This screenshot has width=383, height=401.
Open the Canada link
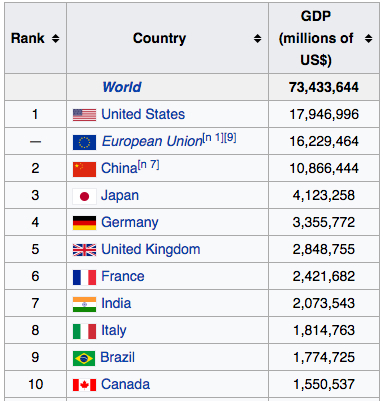pos(125,384)
